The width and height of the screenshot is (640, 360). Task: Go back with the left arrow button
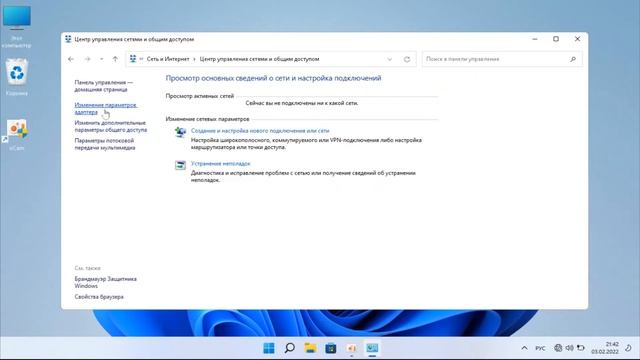tap(71, 59)
